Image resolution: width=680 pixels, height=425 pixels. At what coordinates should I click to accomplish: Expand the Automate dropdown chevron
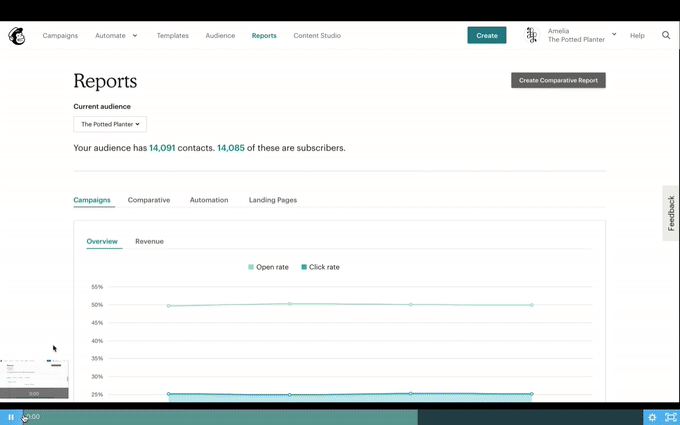point(135,36)
